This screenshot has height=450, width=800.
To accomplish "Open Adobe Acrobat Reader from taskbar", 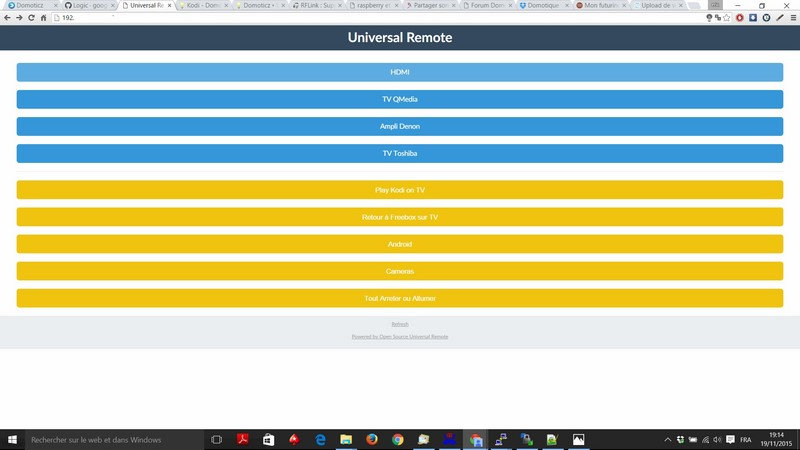I will coord(242,439).
